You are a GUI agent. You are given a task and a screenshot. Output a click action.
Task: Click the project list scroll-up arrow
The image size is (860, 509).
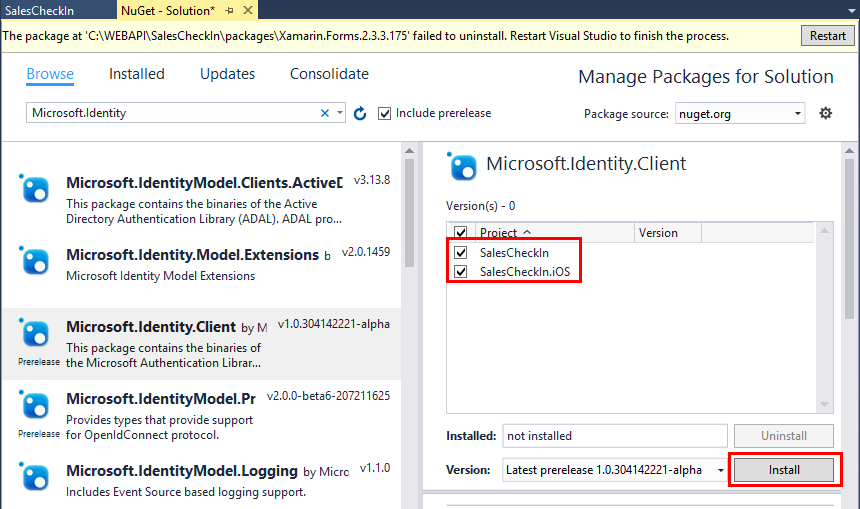[x=824, y=231]
